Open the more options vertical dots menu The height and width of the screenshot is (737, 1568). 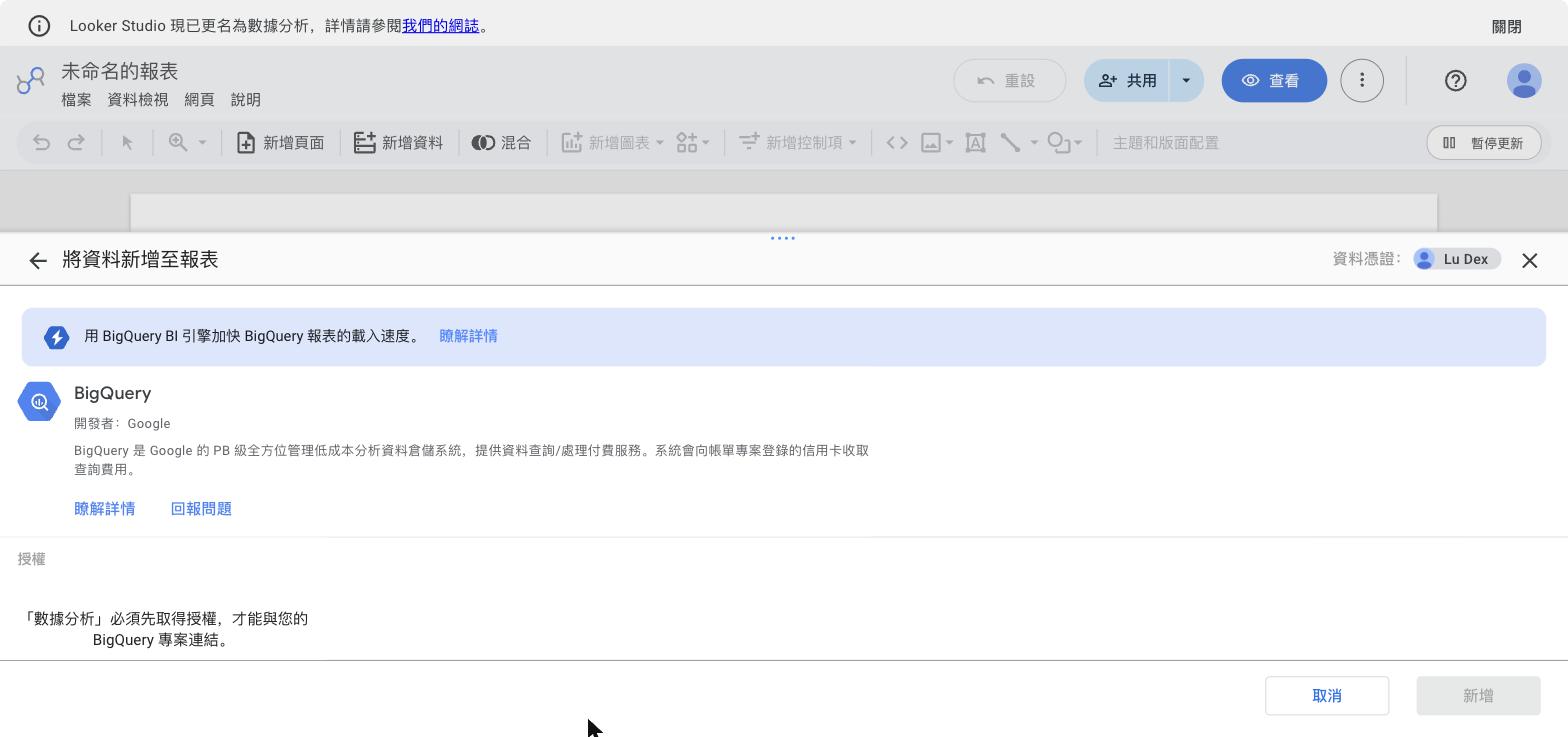click(1362, 81)
